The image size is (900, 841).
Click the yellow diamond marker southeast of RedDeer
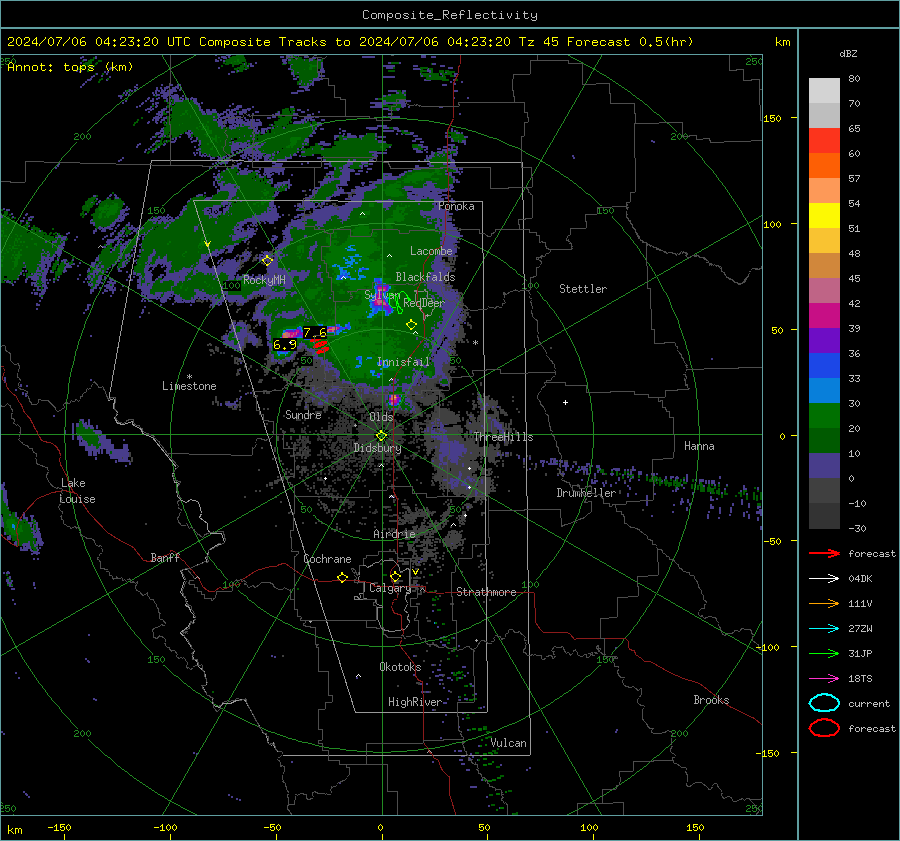coord(412,325)
